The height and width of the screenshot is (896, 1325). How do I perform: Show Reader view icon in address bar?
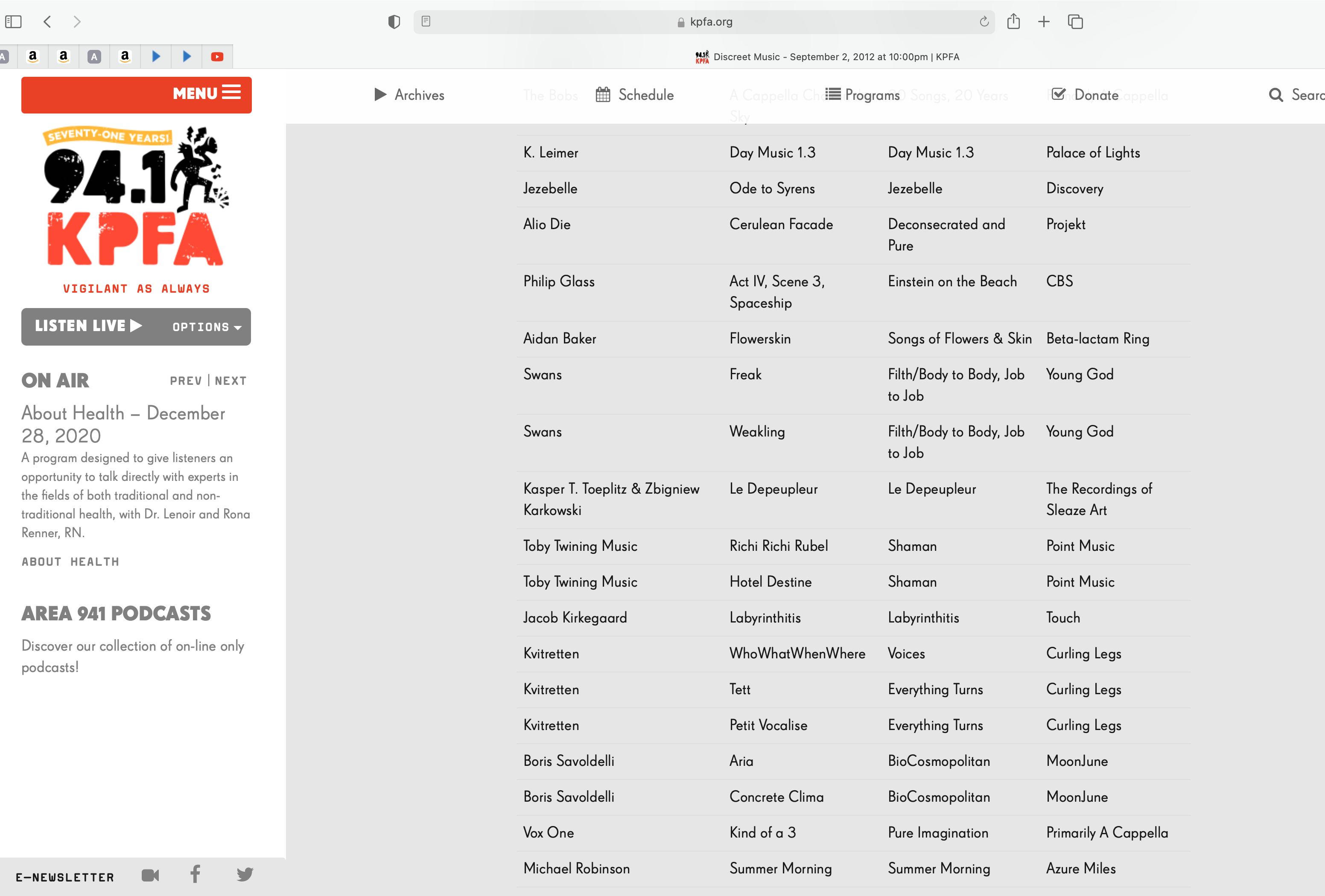(426, 21)
